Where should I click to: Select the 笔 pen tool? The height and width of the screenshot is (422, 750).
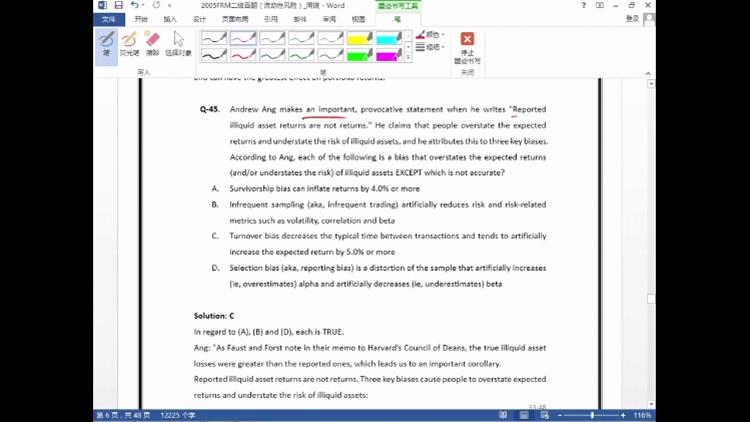[x=106, y=45]
